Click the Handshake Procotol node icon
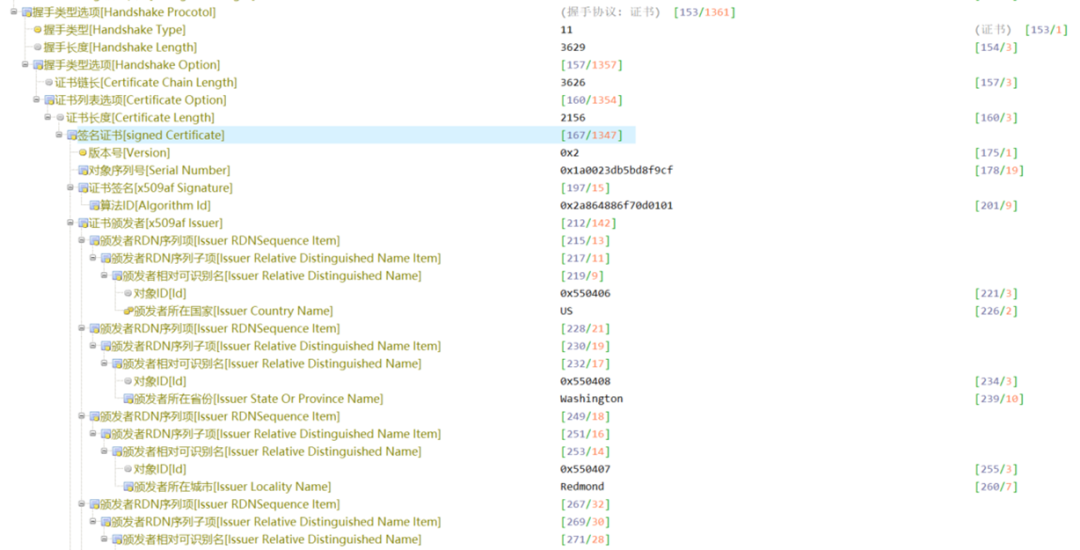The image size is (1080, 550). coord(27,12)
